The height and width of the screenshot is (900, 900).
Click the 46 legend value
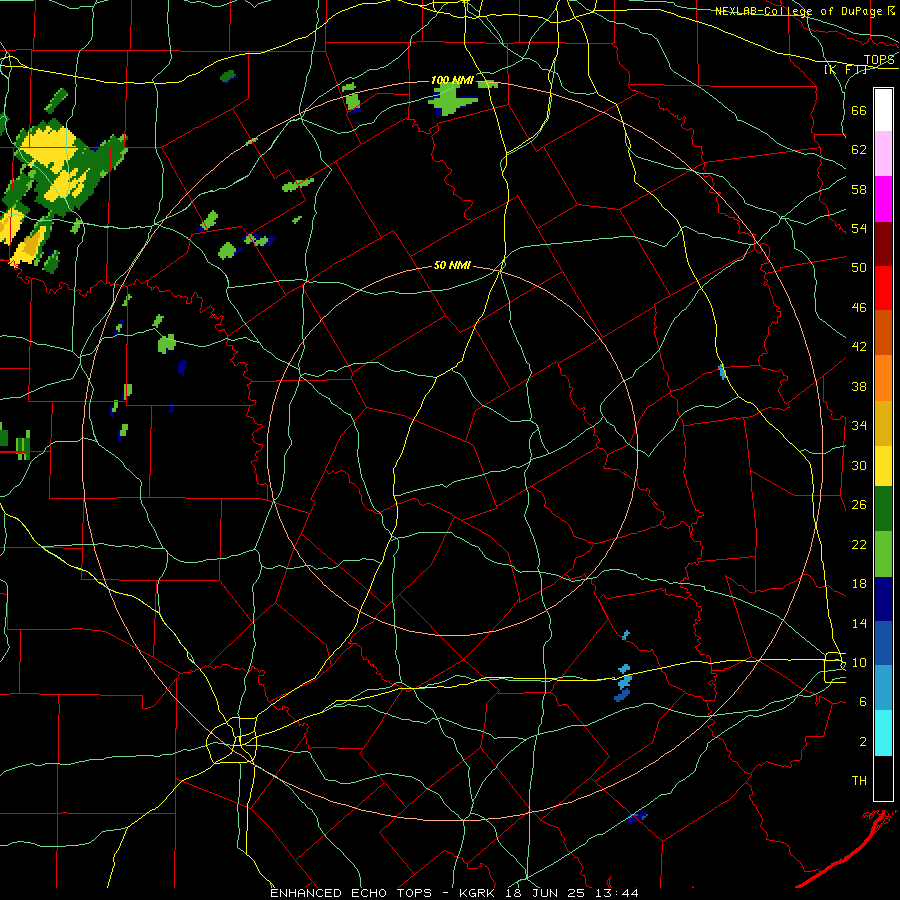(x=859, y=308)
